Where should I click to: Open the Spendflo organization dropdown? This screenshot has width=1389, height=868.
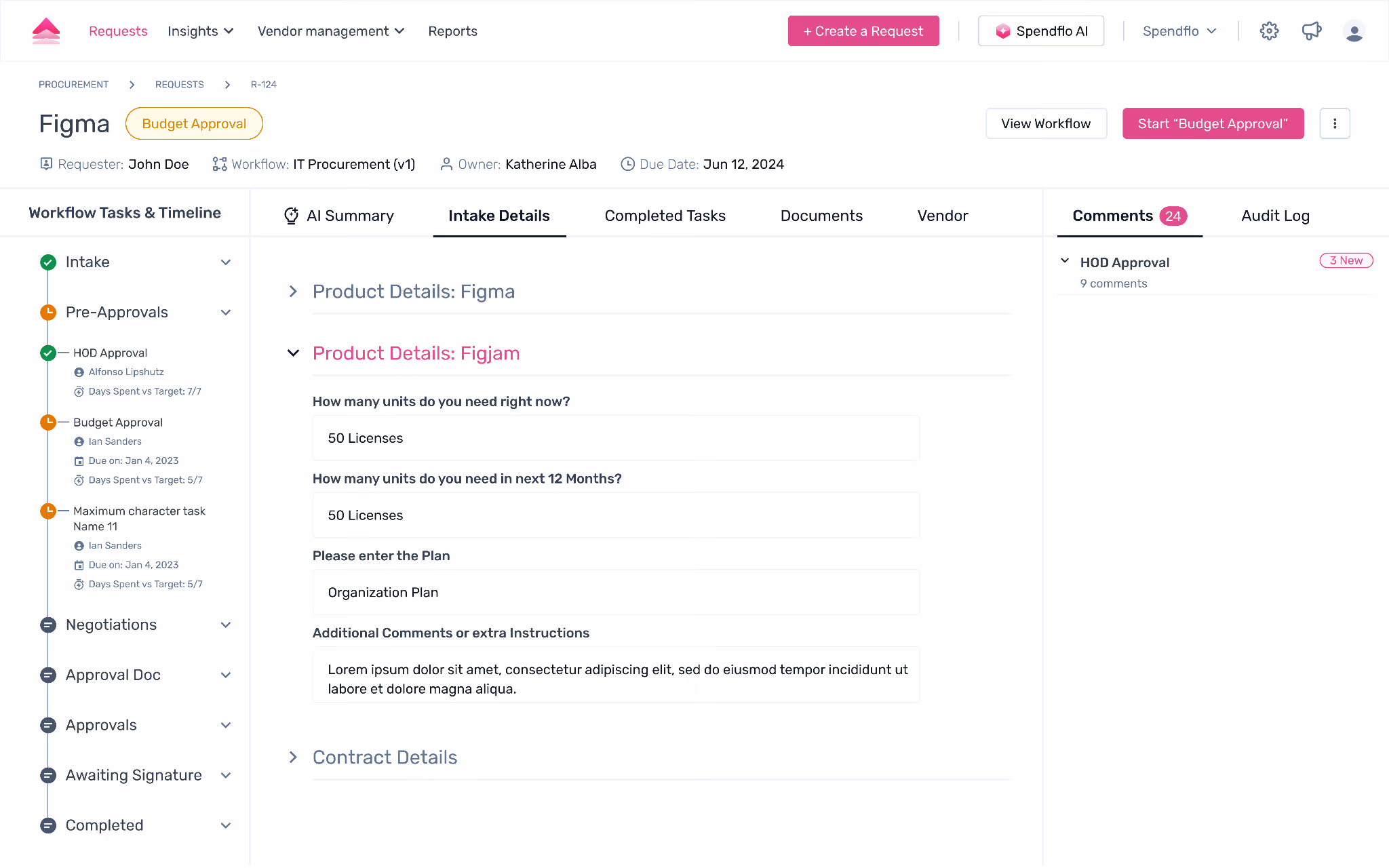coord(1179,31)
